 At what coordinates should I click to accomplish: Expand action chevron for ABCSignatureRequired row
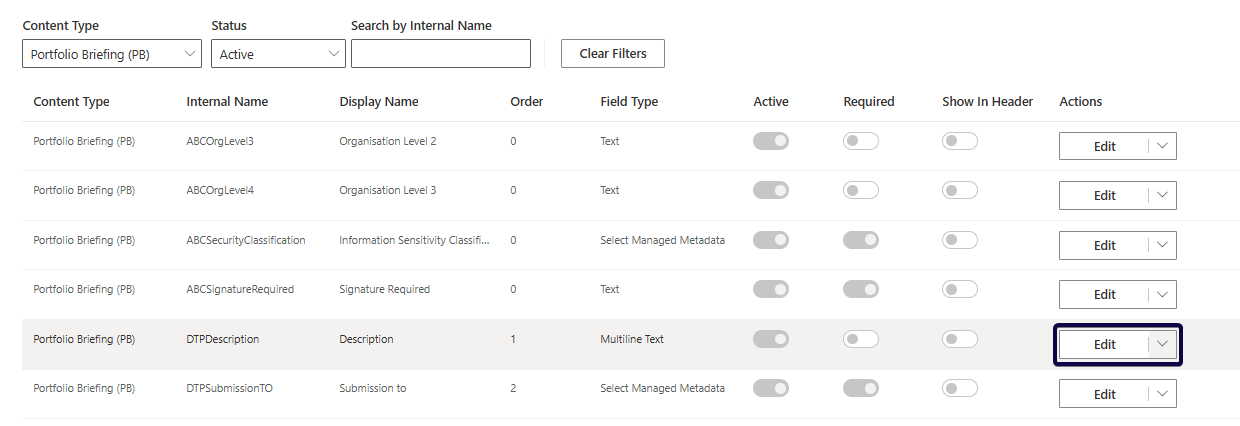[1162, 294]
